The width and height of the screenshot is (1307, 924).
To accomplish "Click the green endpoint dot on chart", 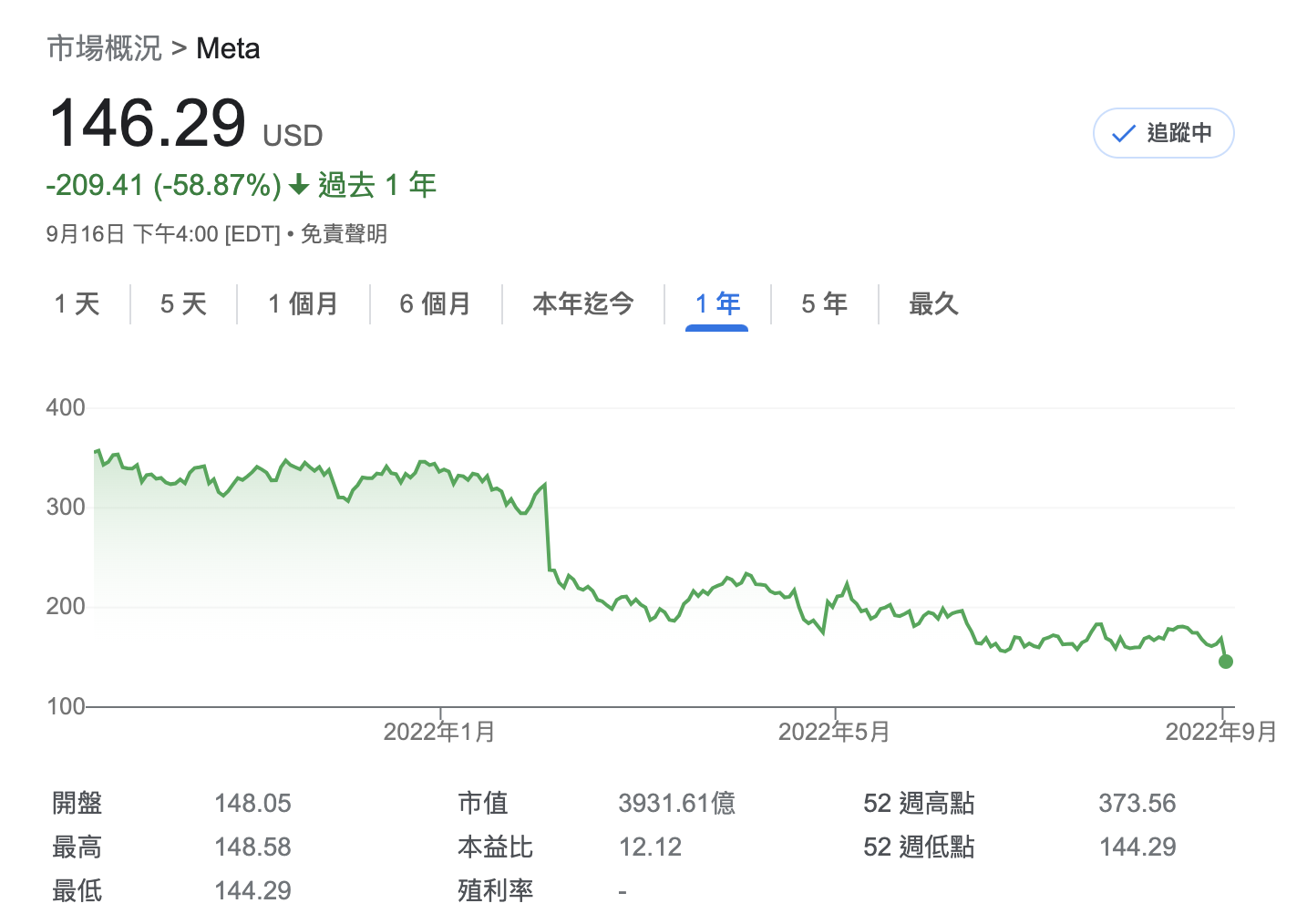I will click(x=1226, y=662).
